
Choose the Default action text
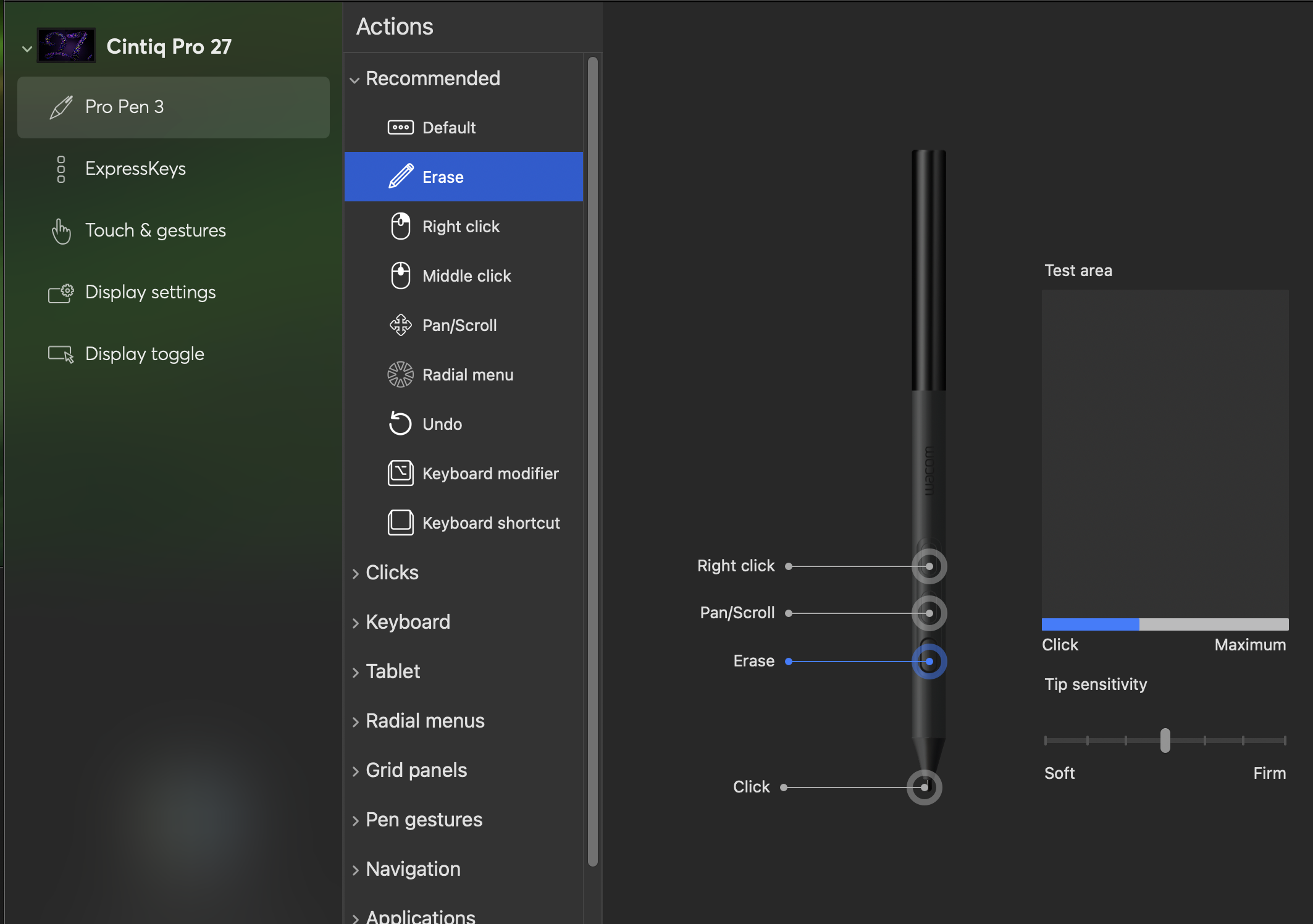point(449,128)
